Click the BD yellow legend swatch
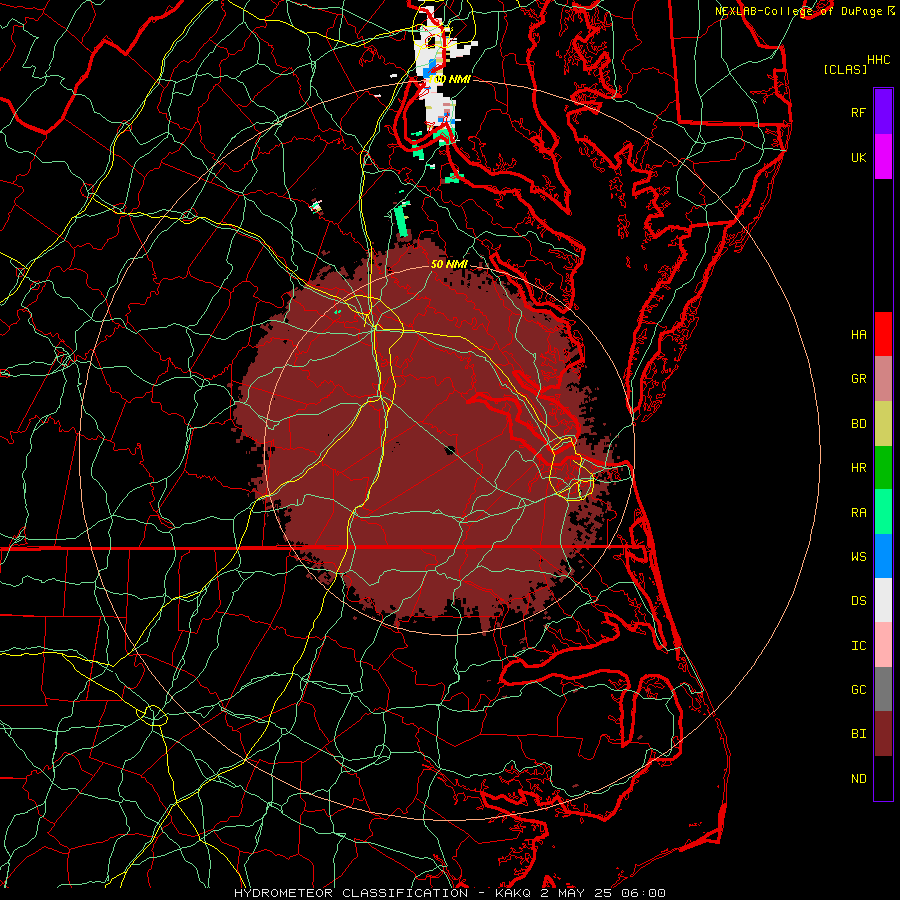 pos(883,424)
